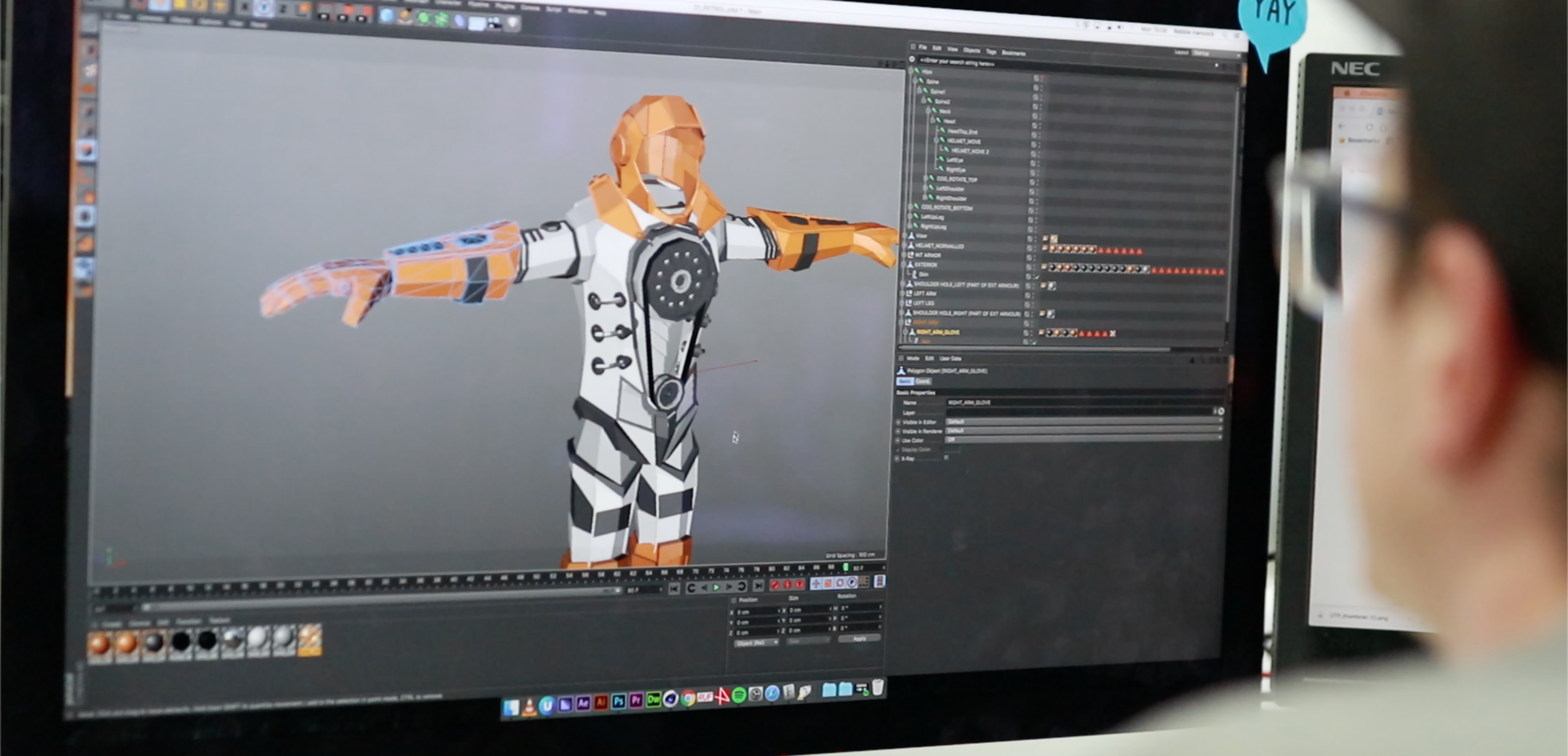The height and width of the screenshot is (756, 1568).
Task: Click the Apply button in coordinates
Action: click(x=859, y=638)
